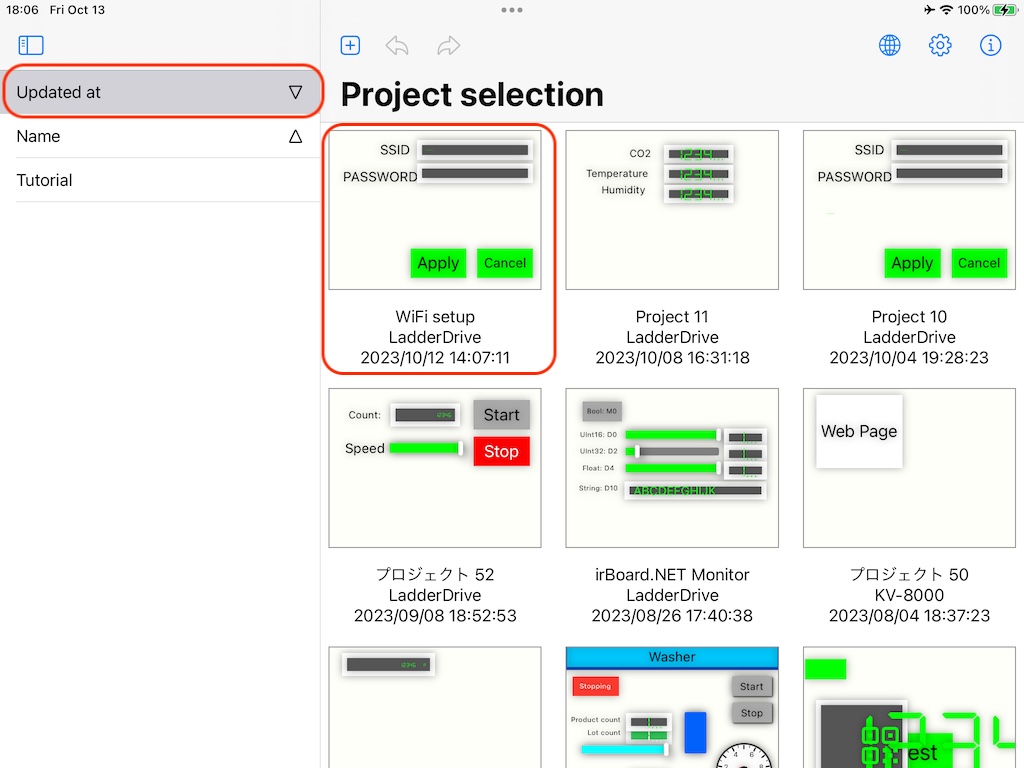Click the ascending triangle next to Name
This screenshot has height=768, width=1024.
pyautogui.click(x=295, y=136)
